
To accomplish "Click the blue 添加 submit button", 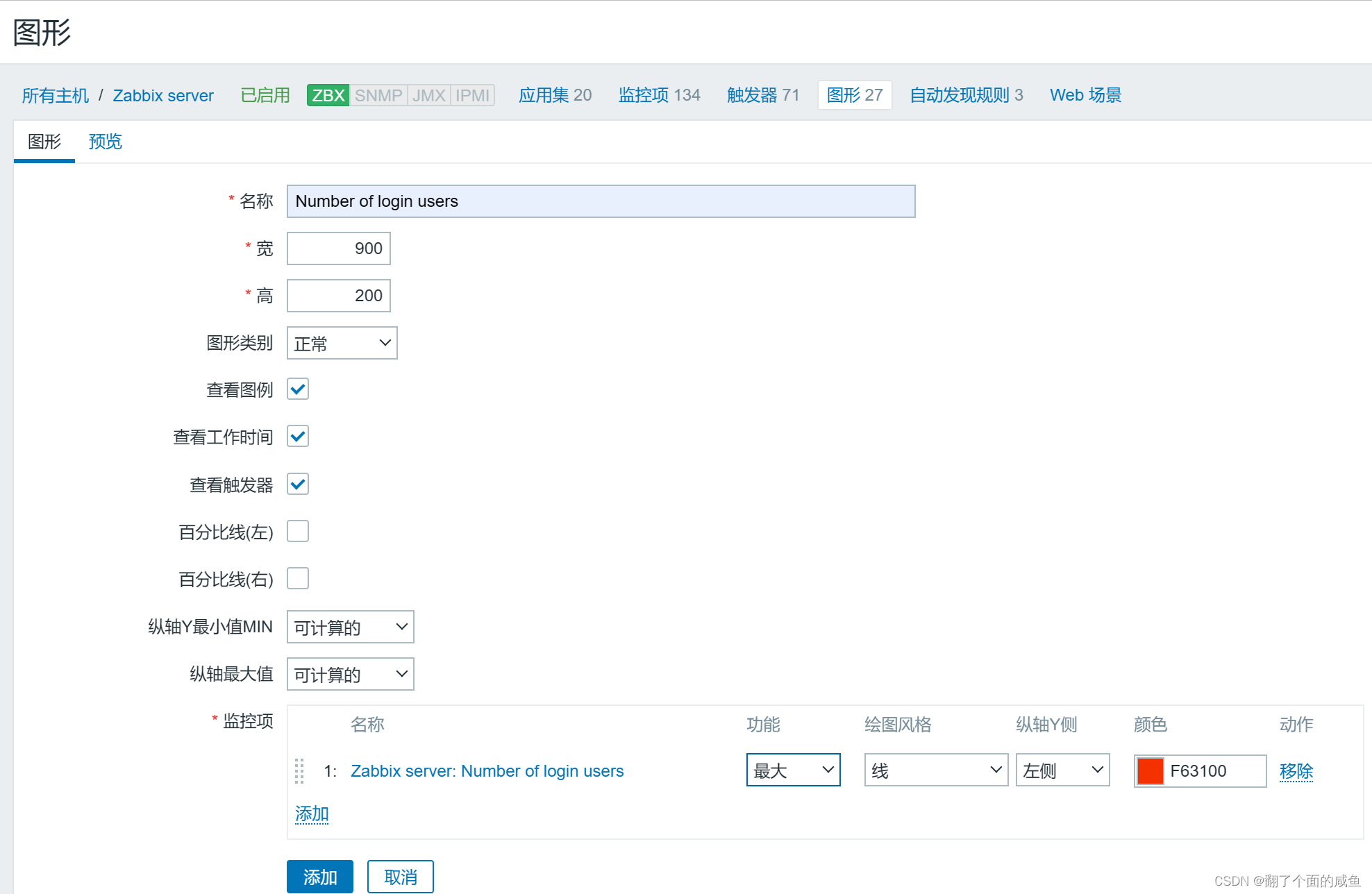I will click(x=319, y=877).
